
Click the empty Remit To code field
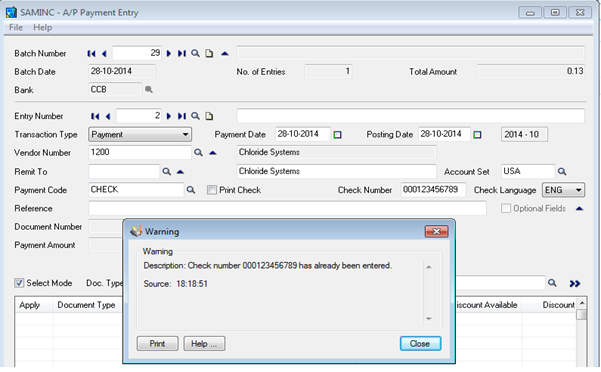click(x=124, y=172)
